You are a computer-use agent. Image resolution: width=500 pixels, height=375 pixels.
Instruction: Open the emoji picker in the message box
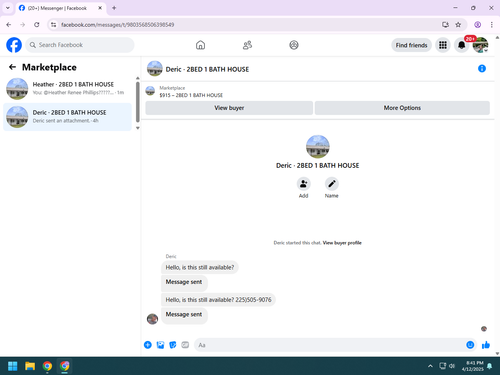[x=470, y=345]
